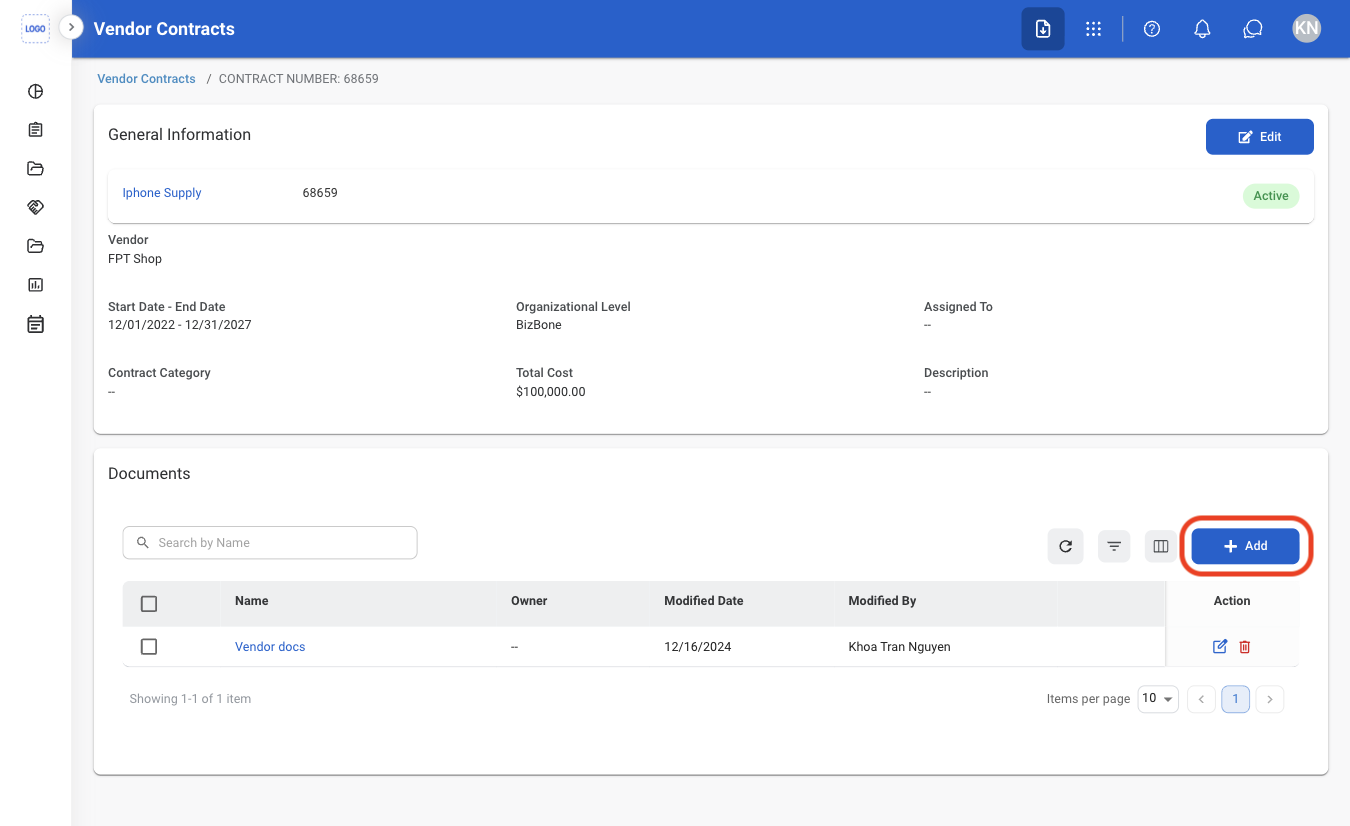Click the Search by Name field
1350x826 pixels.
(x=270, y=543)
